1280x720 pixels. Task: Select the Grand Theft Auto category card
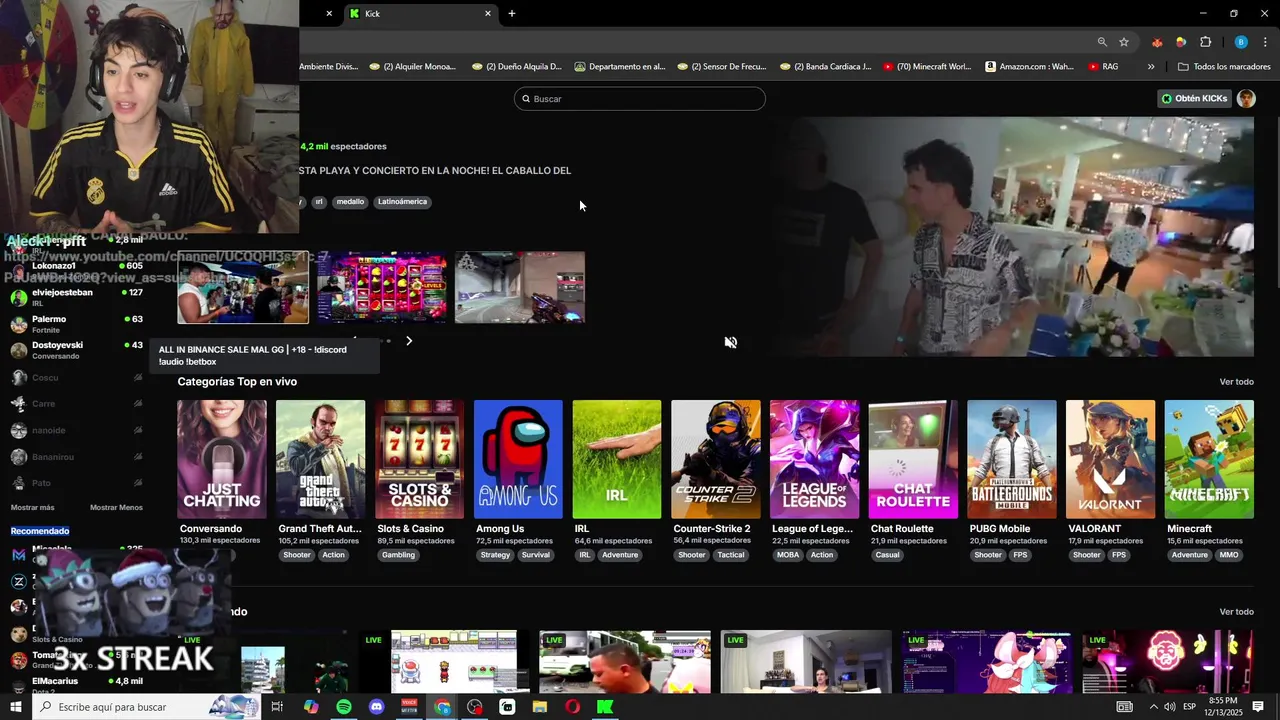click(320, 459)
